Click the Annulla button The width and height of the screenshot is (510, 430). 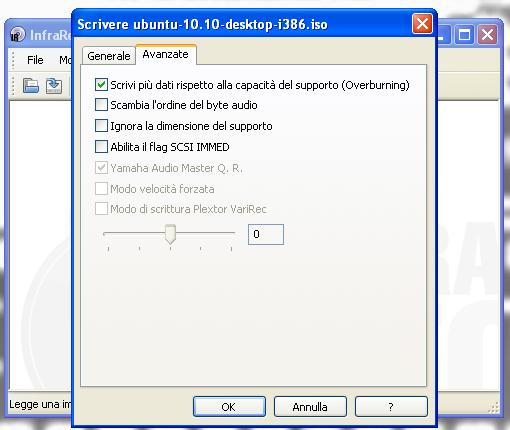[x=310, y=407]
